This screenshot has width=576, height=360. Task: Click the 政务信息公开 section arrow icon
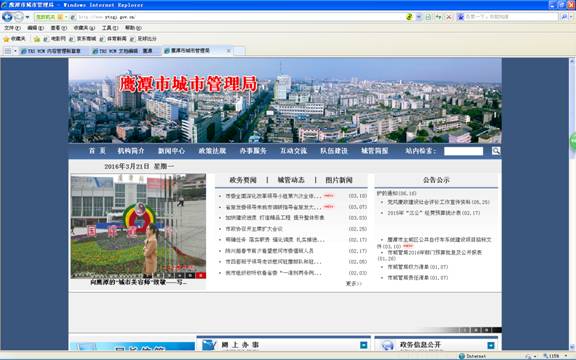(491, 345)
